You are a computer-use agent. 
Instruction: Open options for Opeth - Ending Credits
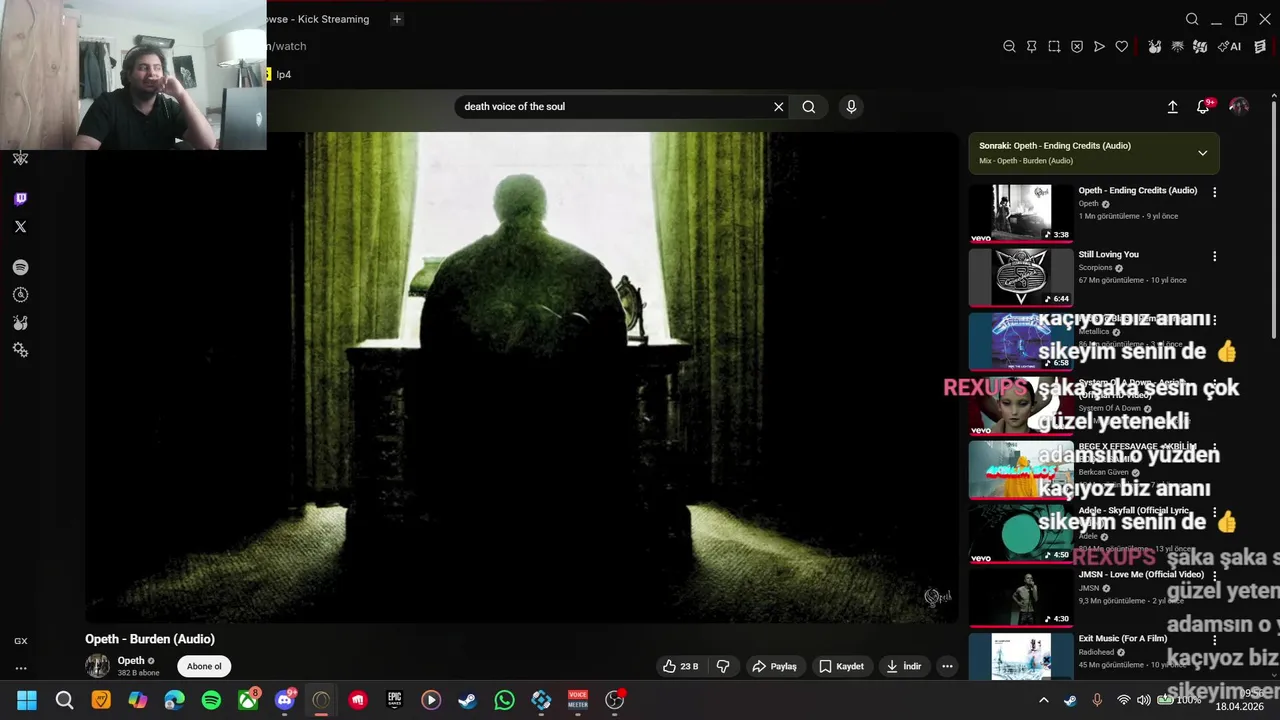1215,192
